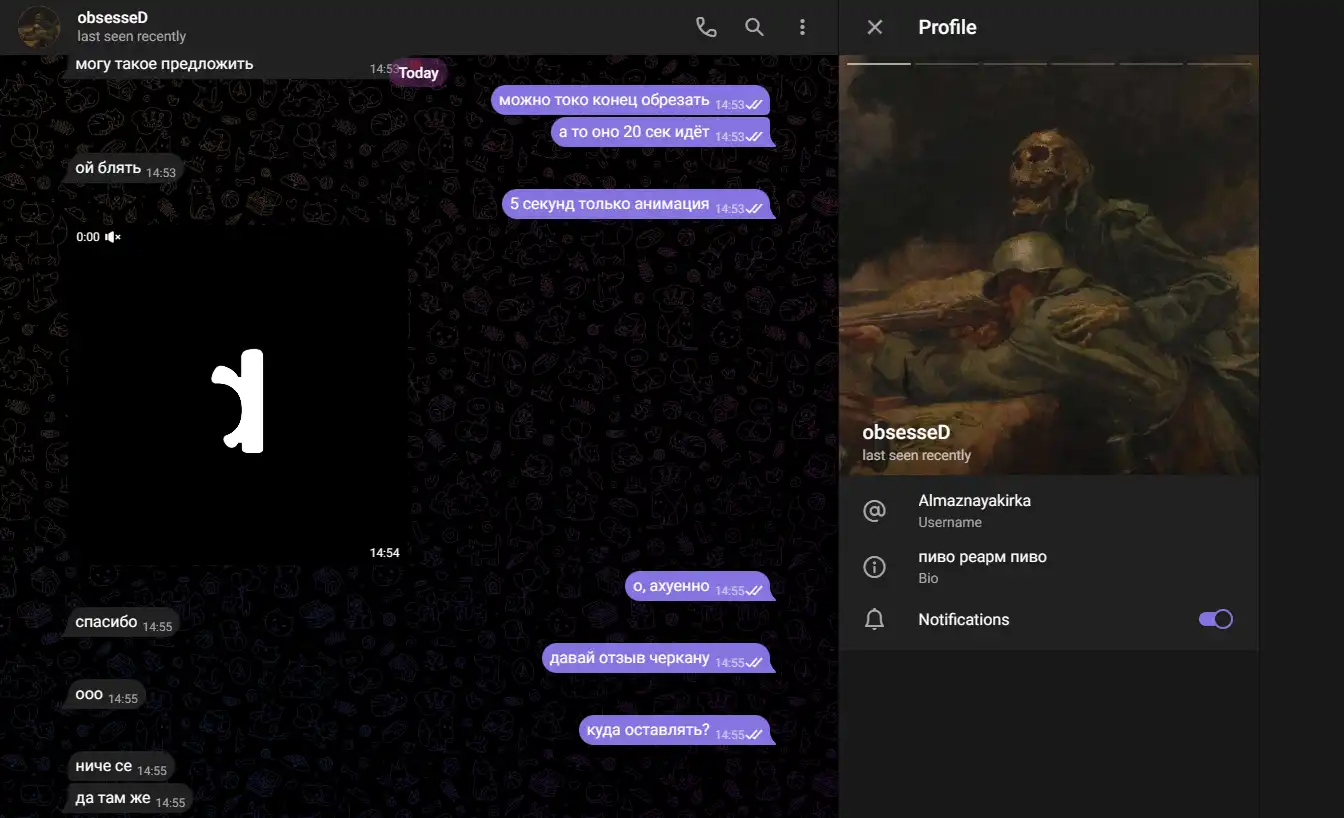Image resolution: width=1344 pixels, height=818 pixels.
Task: Close the Profile panel
Action: [x=875, y=27]
